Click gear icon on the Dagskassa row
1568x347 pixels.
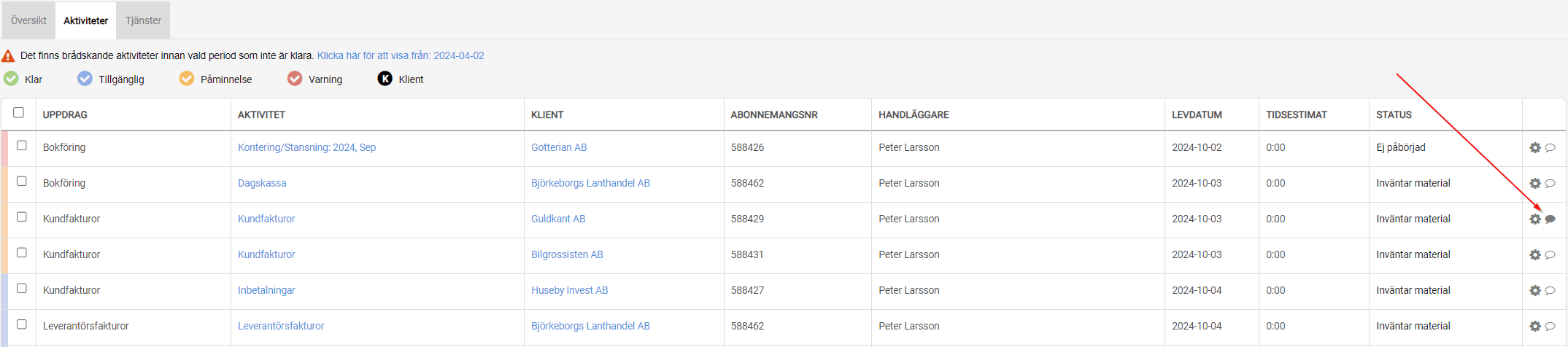coord(1534,184)
